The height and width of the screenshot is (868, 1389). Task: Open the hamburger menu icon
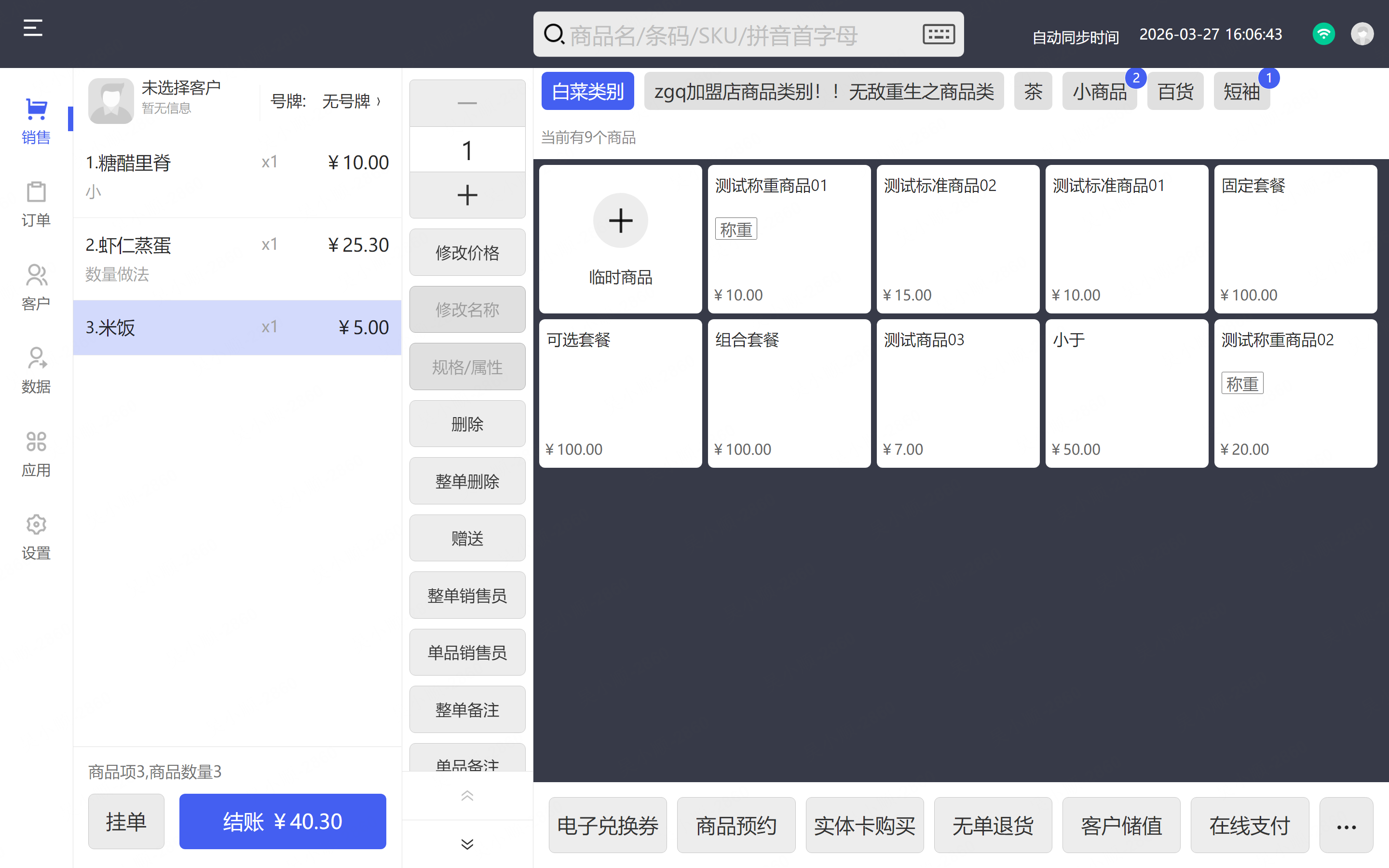(x=33, y=27)
